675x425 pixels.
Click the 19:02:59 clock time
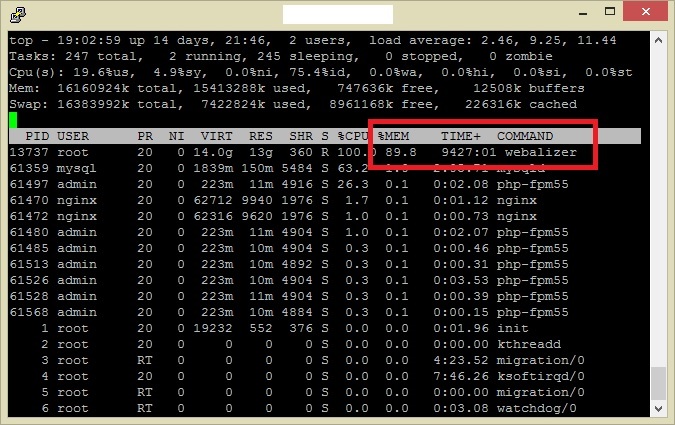coord(89,40)
